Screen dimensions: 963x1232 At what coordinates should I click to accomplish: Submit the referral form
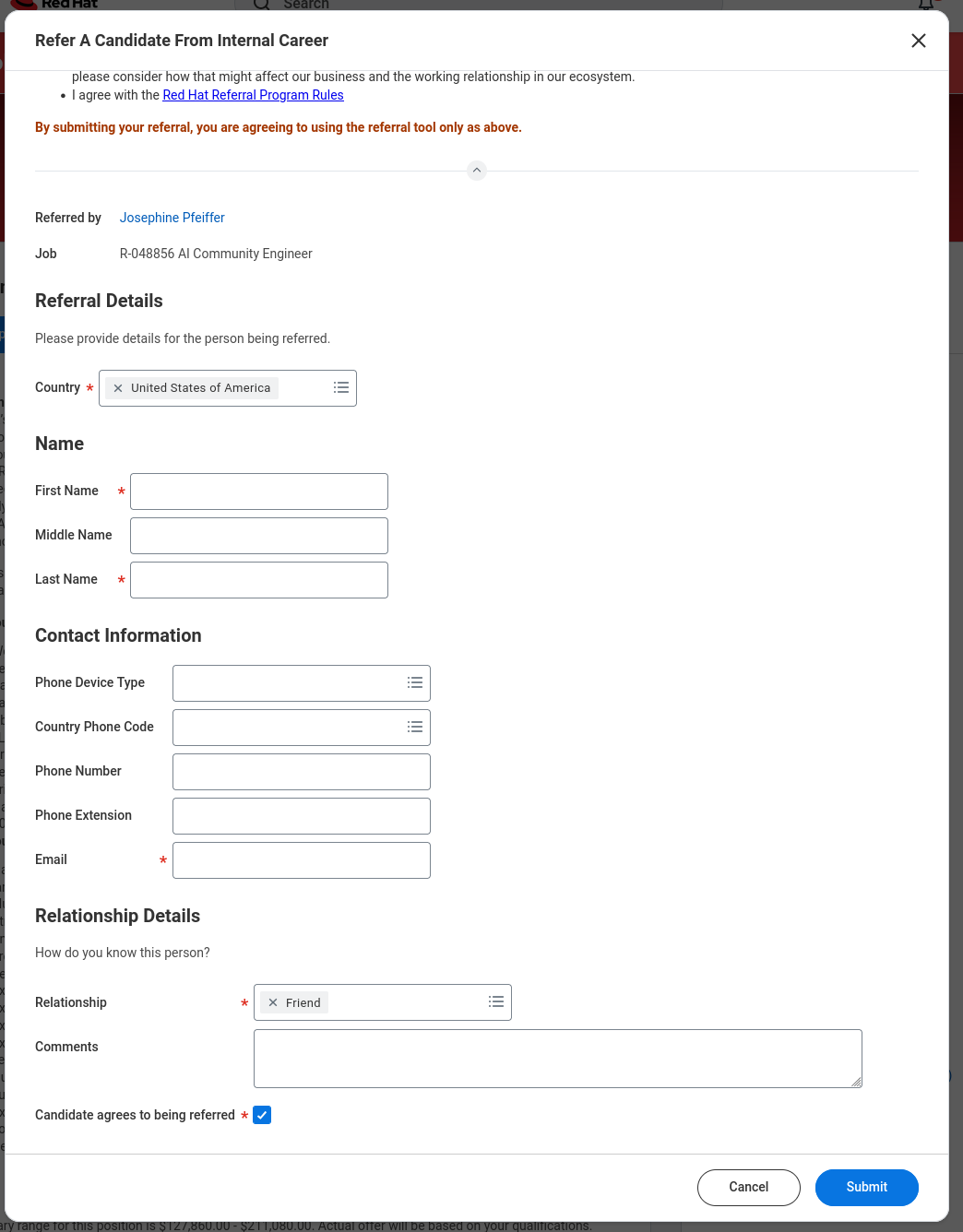866,1187
